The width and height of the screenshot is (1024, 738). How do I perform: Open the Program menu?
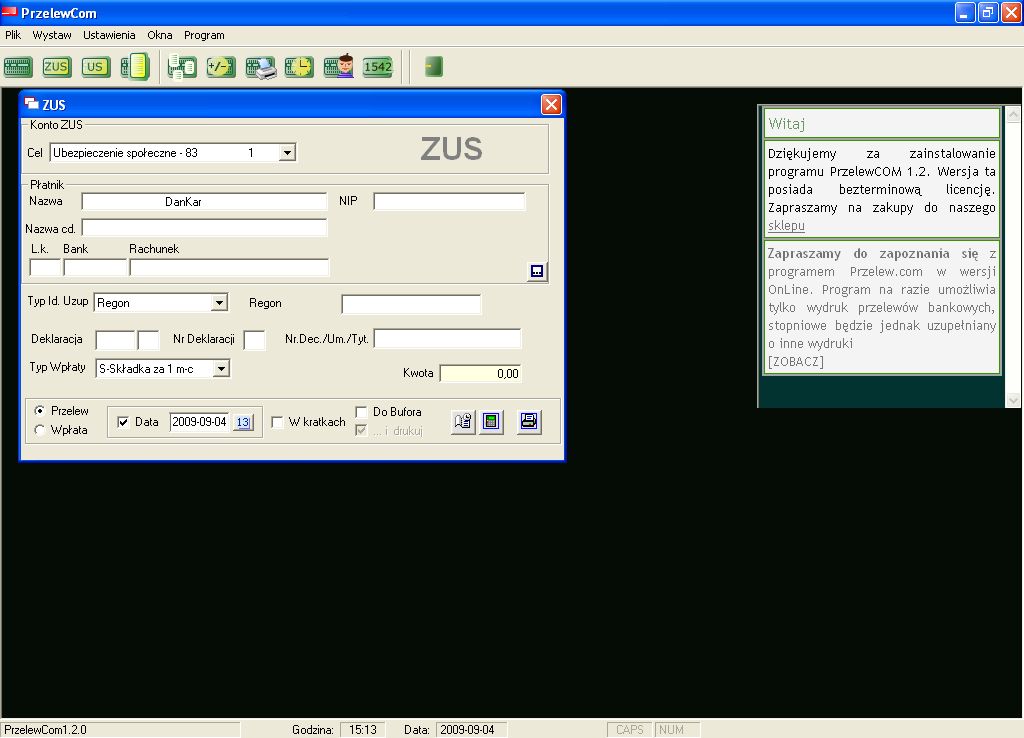coord(204,35)
